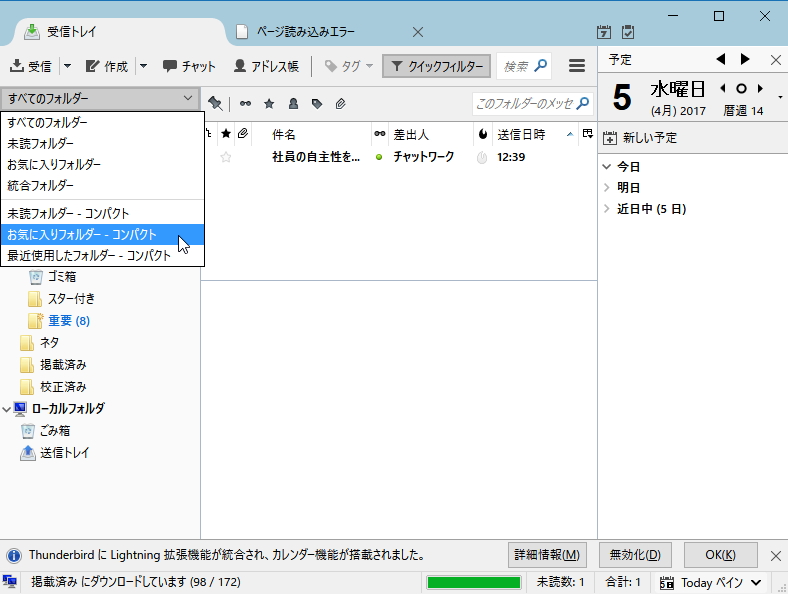Select 統合フォルダー menu entry
The width and height of the screenshot is (788, 594).
coord(103,185)
